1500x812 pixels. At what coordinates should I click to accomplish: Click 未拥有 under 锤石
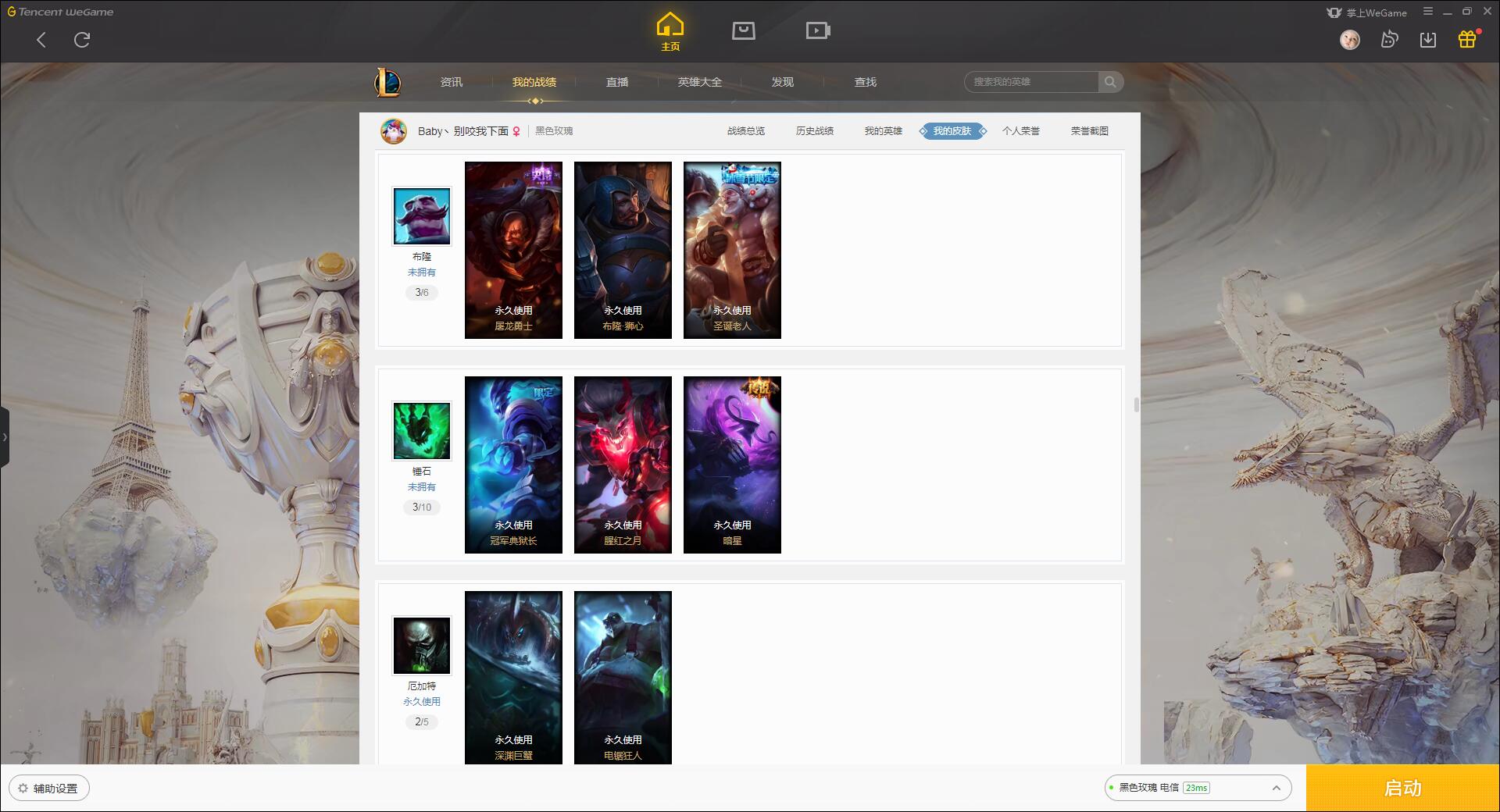point(422,487)
